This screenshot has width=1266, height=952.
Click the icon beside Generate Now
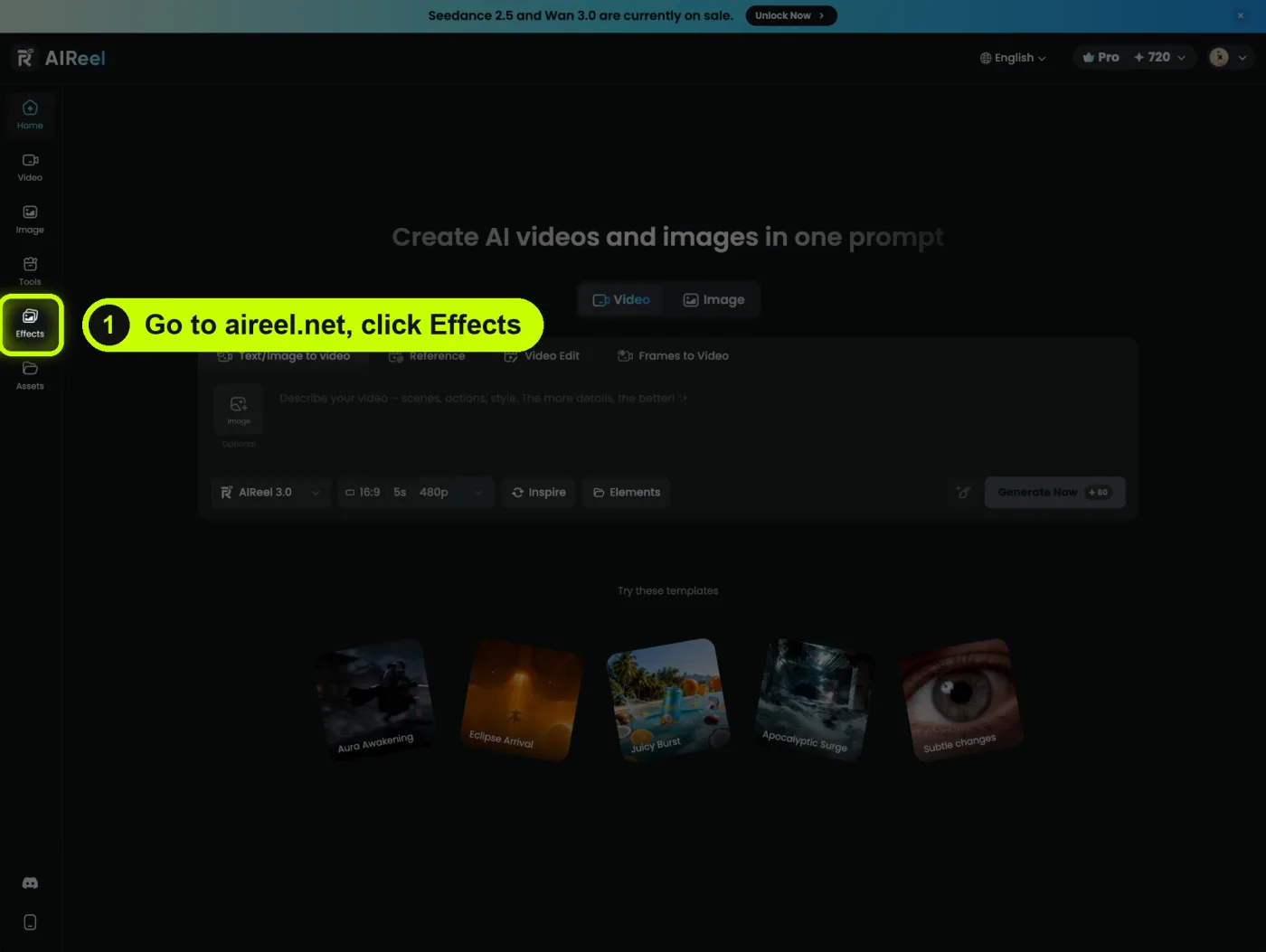(x=963, y=492)
